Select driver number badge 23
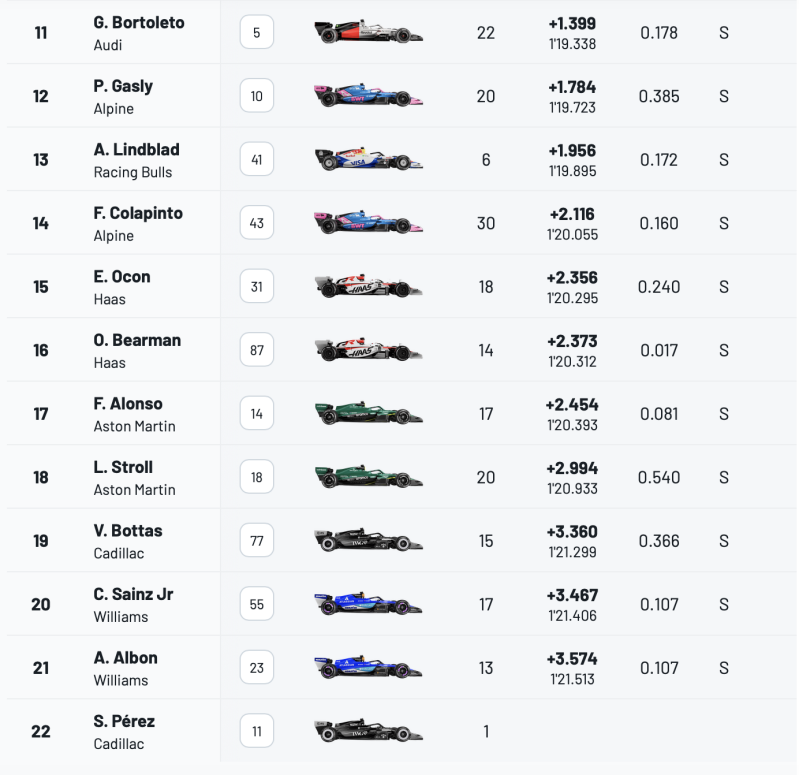The height and width of the screenshot is (775, 799). tap(257, 667)
